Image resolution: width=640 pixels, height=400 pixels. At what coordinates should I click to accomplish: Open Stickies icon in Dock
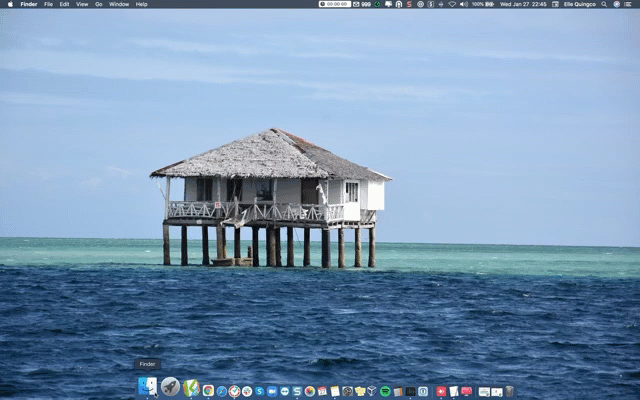[360, 391]
